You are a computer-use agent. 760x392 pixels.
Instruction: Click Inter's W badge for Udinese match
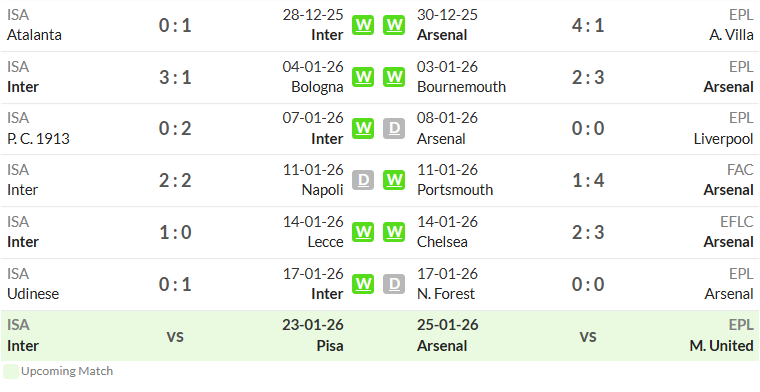coord(363,284)
